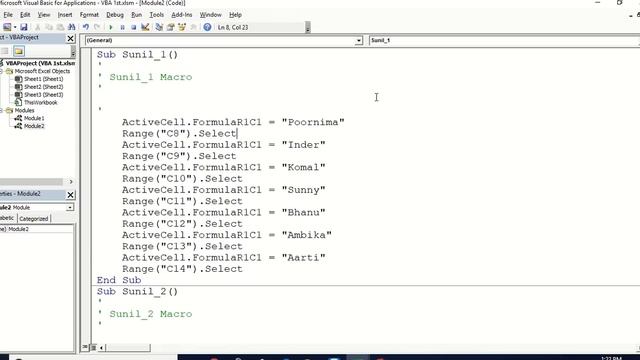Click the Project Explorer horizontal scrollbar right arrow
Viewport: 640px width, 360px height.
(x=71, y=182)
